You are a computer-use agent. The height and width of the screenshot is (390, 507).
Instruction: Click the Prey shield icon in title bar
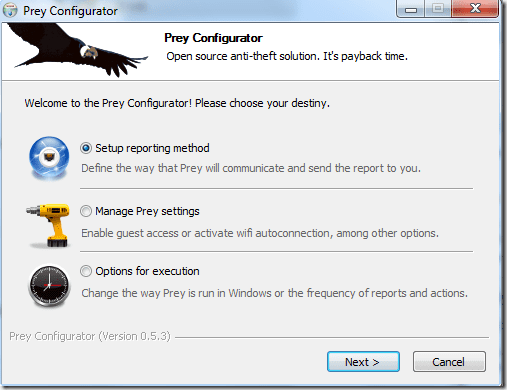click(x=10, y=10)
